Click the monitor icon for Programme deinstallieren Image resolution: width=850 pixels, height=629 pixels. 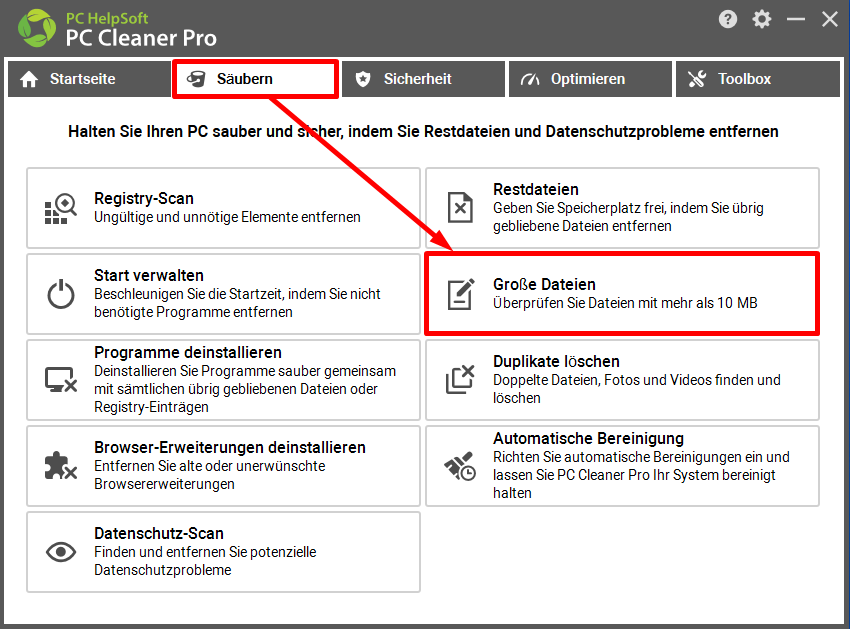[x=61, y=380]
